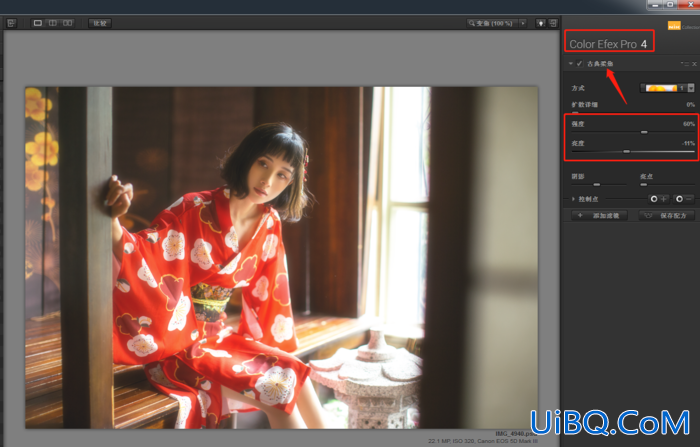700x447 pixels.
Task: Open the zoom level dropdown arrow
Action: 523,23
